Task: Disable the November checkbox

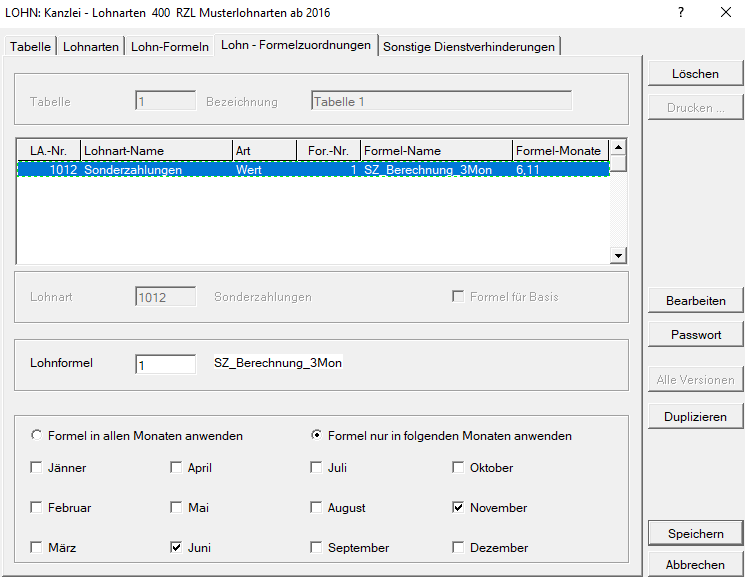Action: pyautogui.click(x=459, y=508)
